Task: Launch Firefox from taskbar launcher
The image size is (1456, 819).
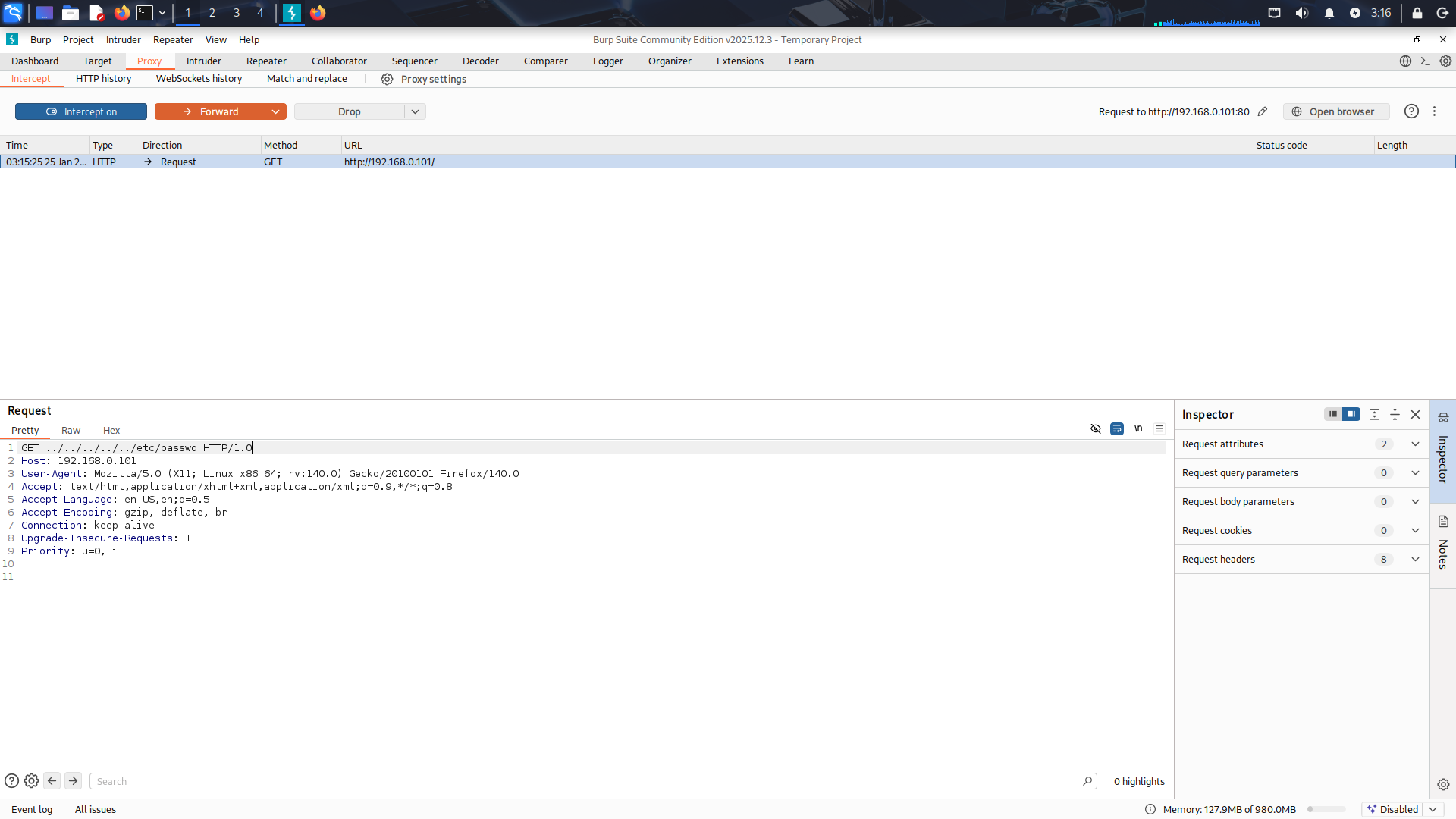Action: tap(121, 13)
